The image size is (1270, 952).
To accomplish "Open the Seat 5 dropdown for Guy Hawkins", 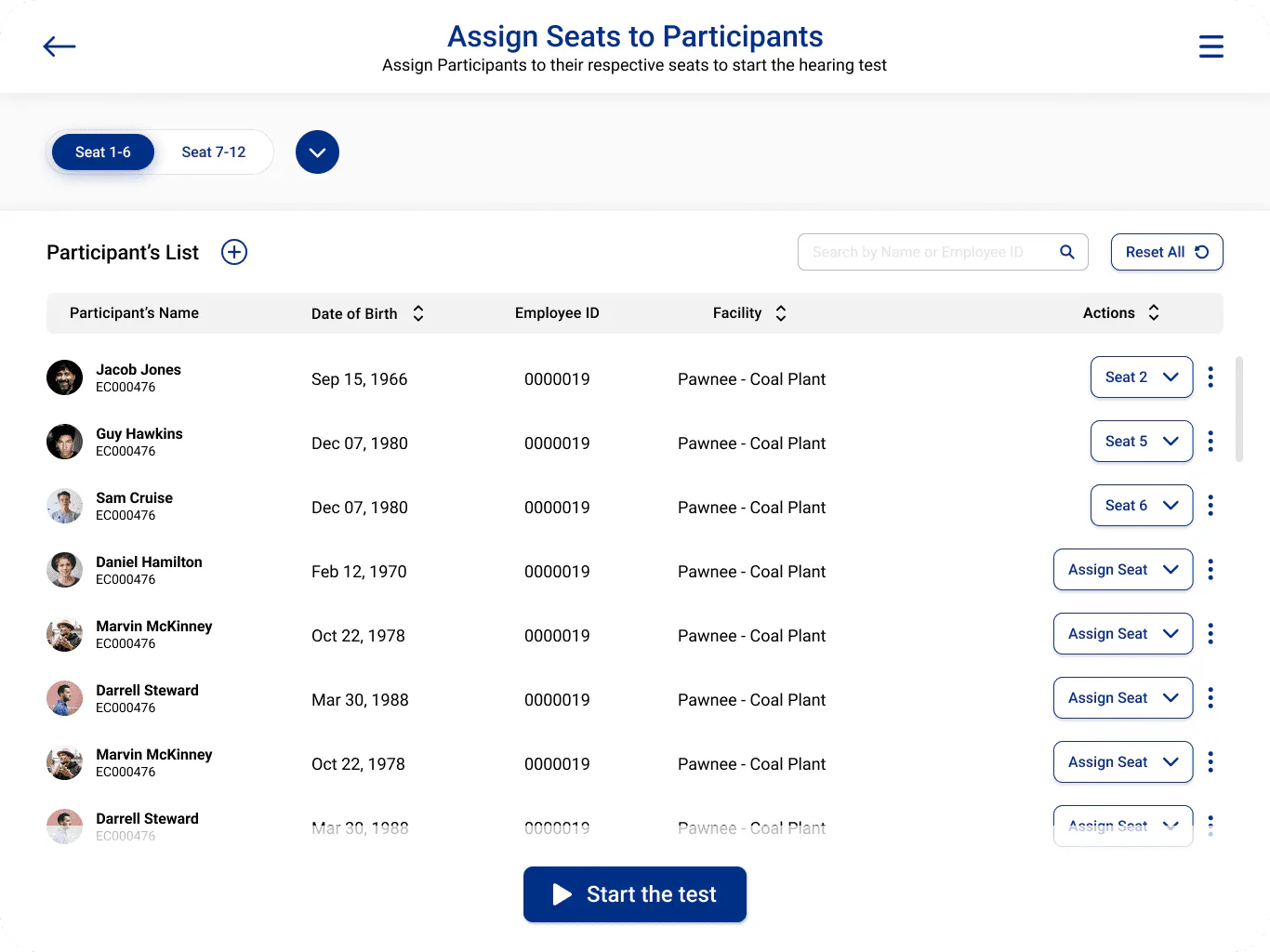I will [x=1142, y=441].
